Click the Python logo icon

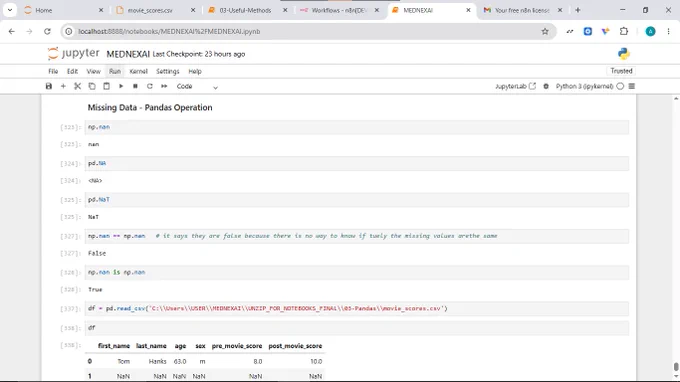tap(624, 54)
